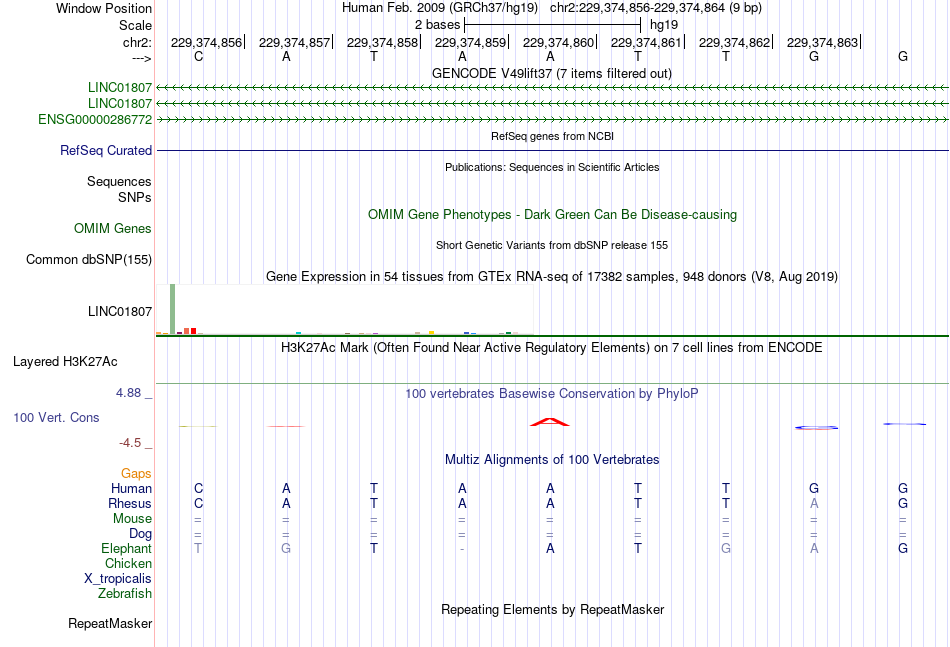Click the red PhyloP conservation peak
Screen dimensions: 950x647
[x=550, y=422]
